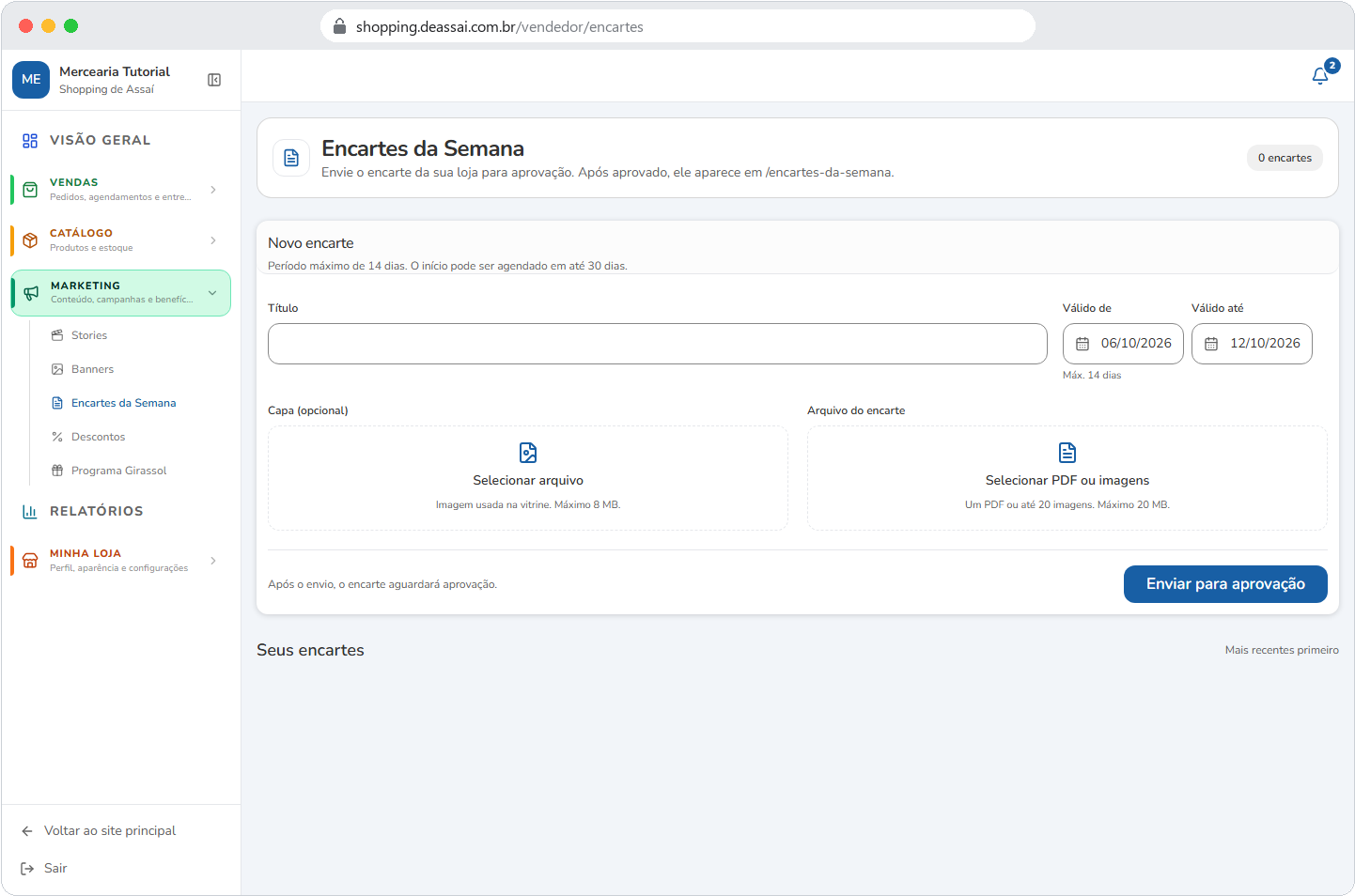Expand the Catálogo section chevron
Image resolution: width=1355 pixels, height=896 pixels.
point(213,240)
